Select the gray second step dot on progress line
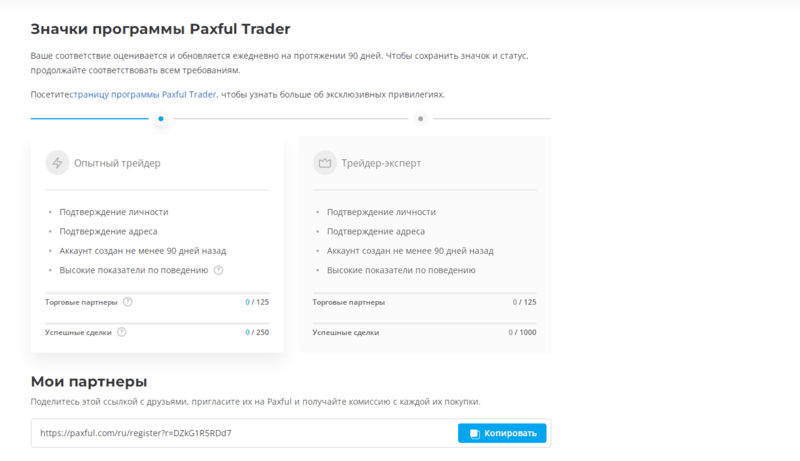 click(x=420, y=119)
